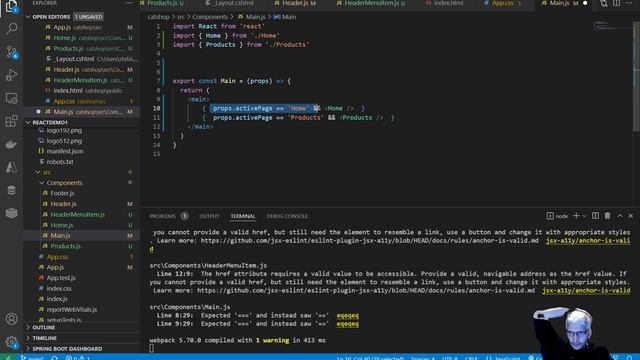Image resolution: width=640 pixels, height=360 pixels.
Task: Click the unsaved dot on Main.js tab
Action: [585, 3]
